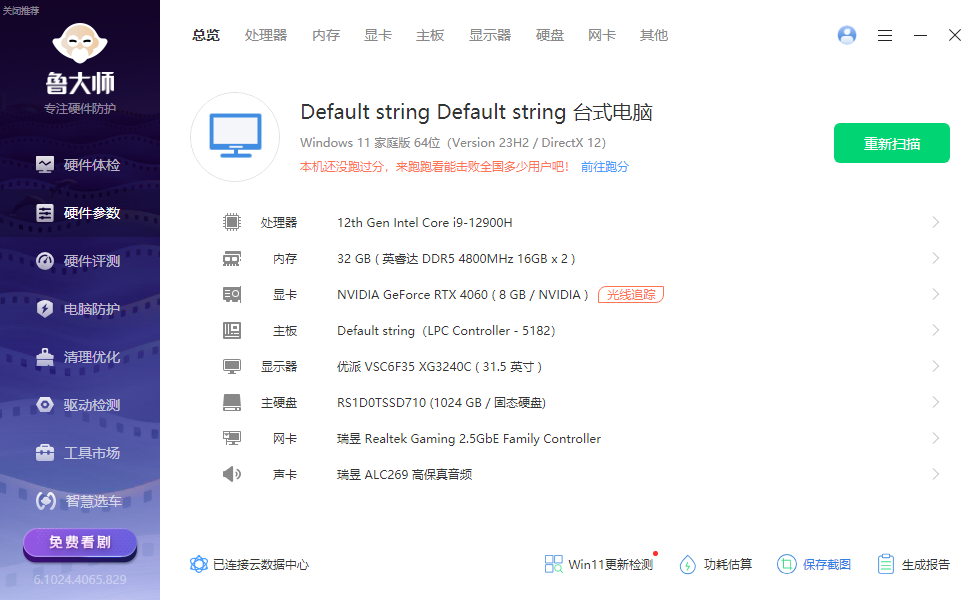Image resolution: width=980 pixels, height=600 pixels.
Task: Switch to the 显示器 tab
Action: pos(490,36)
